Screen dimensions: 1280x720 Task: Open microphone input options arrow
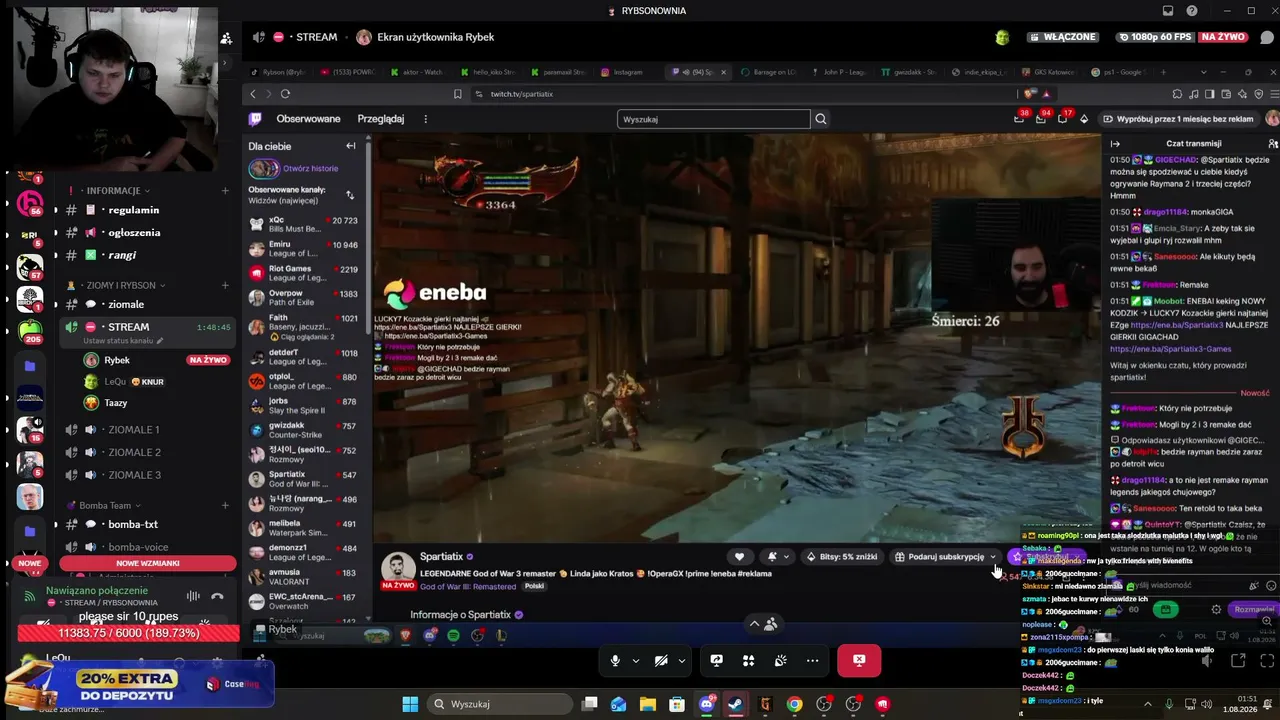click(x=635, y=660)
